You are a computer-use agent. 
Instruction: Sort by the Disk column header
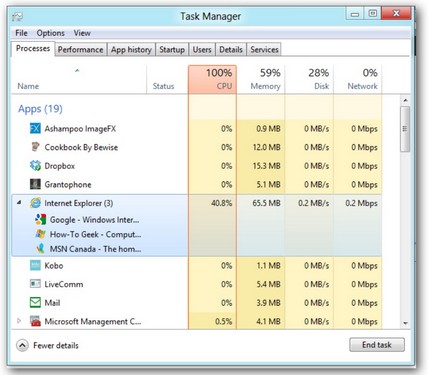pyautogui.click(x=309, y=79)
